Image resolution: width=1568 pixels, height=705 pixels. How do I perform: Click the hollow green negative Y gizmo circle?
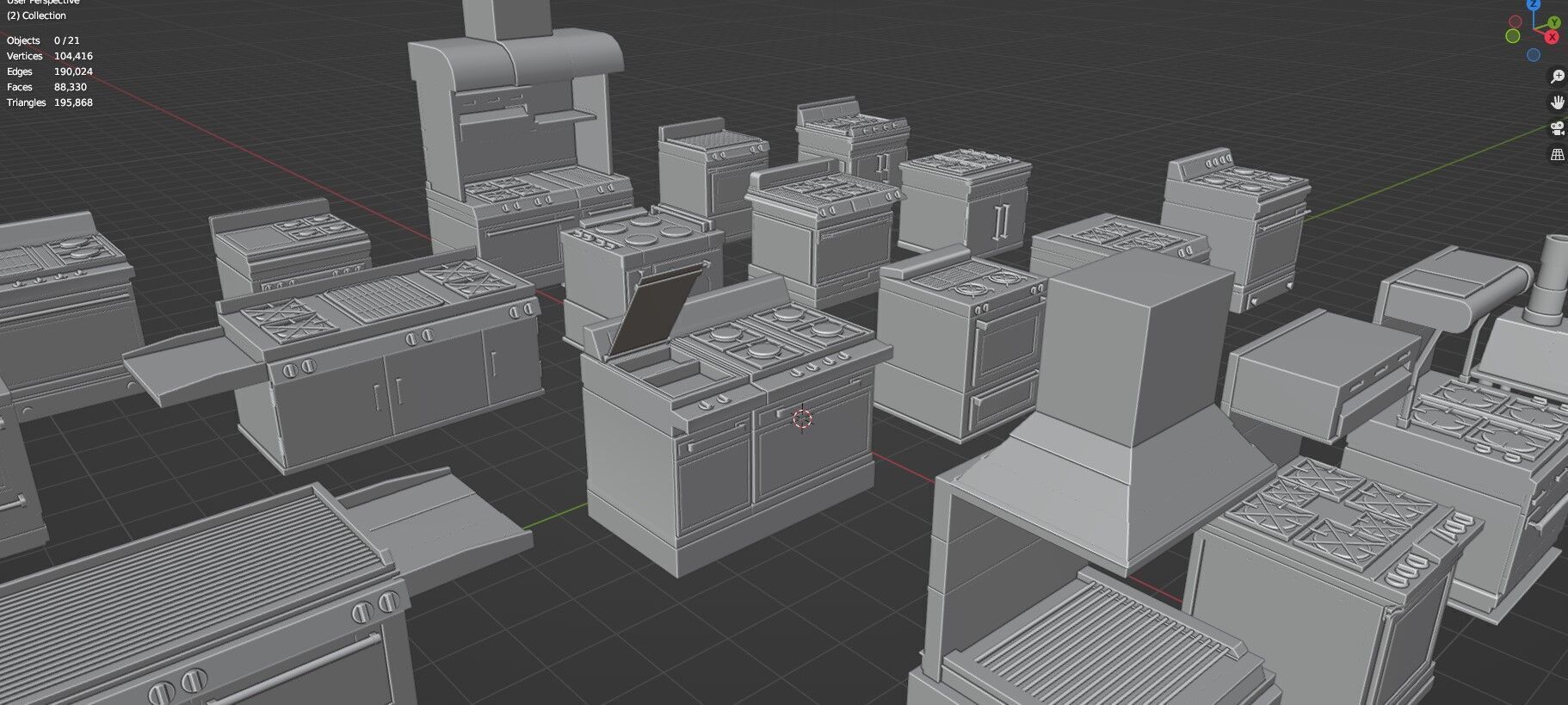[1512, 36]
